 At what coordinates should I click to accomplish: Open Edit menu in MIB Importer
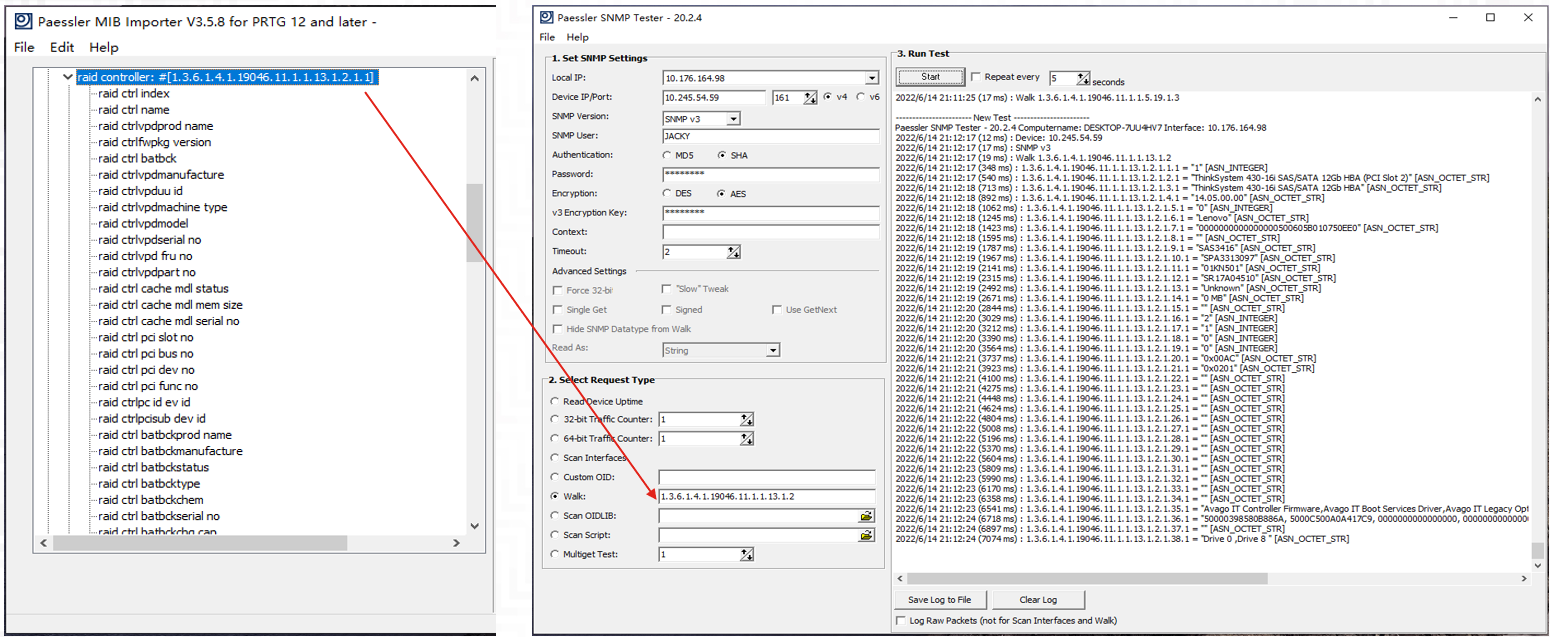(x=62, y=47)
